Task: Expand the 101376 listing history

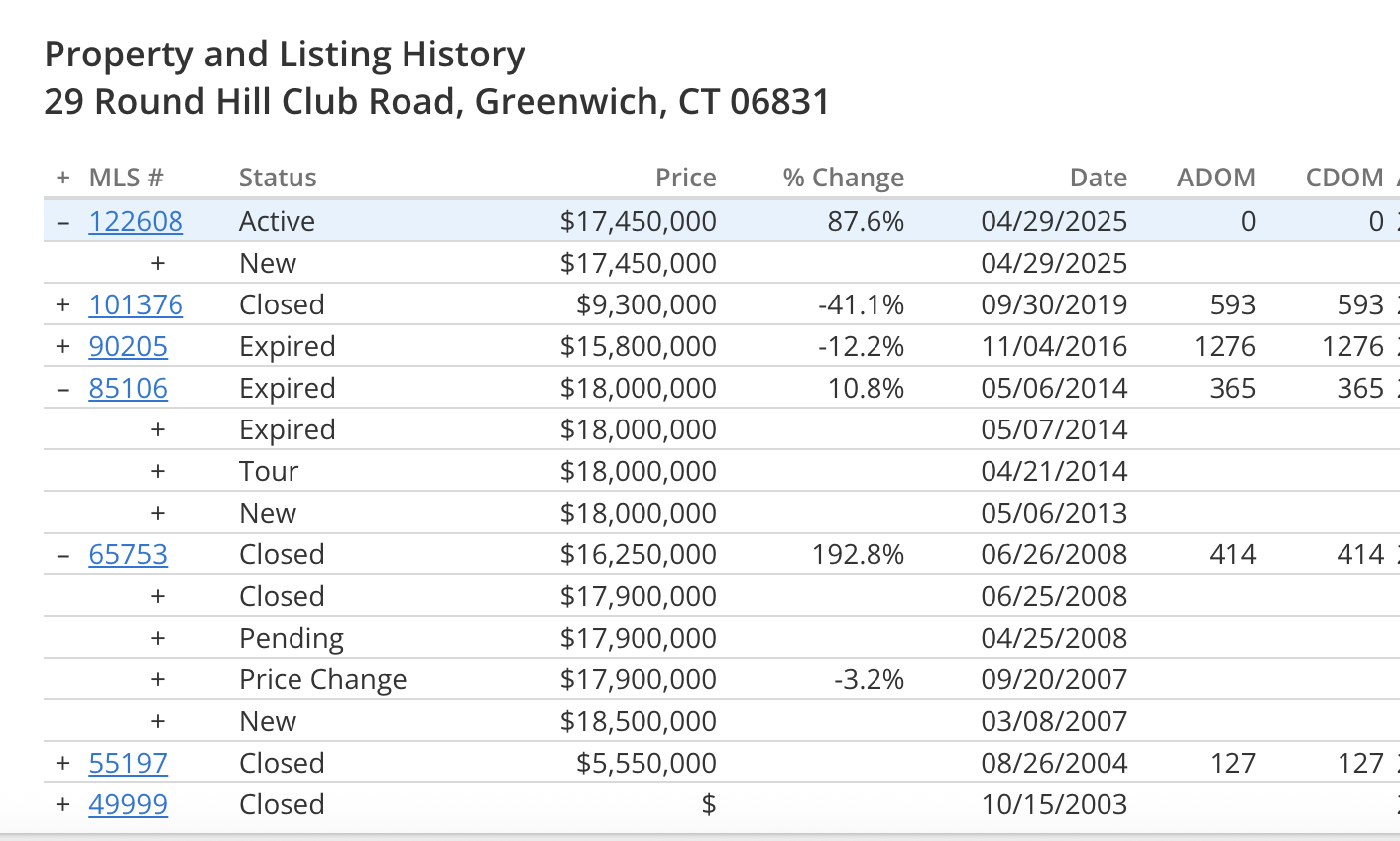Action: [x=62, y=304]
